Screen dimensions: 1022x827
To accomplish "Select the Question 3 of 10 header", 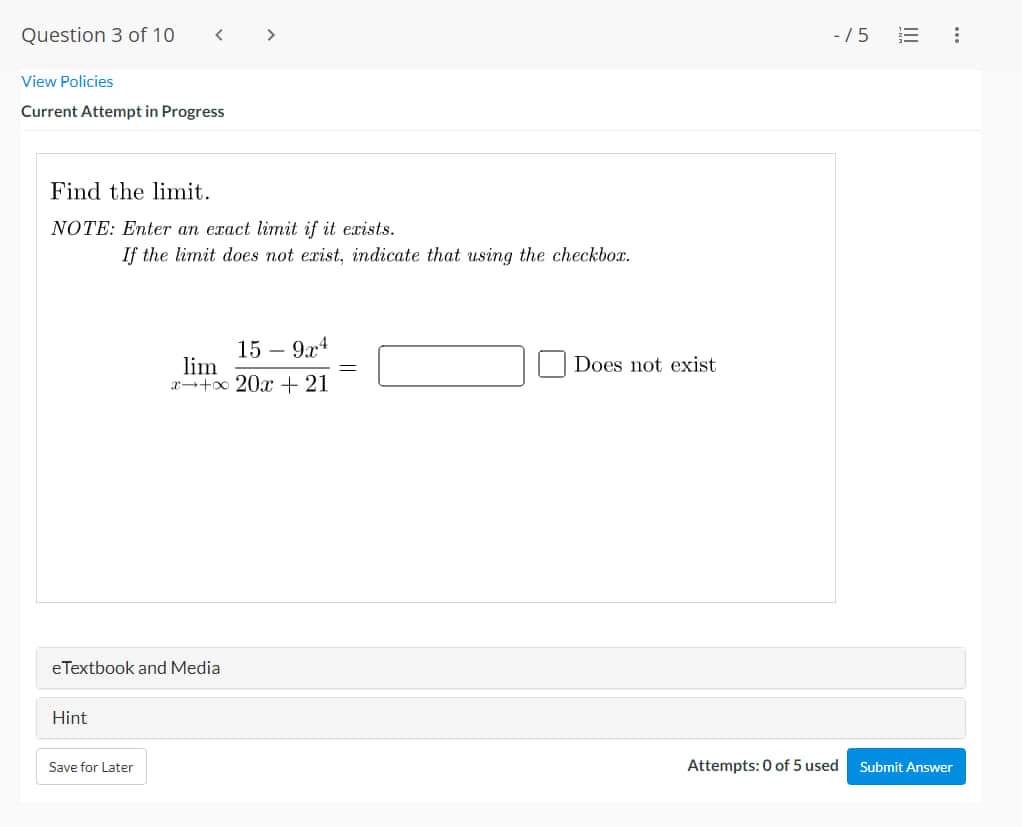I will (97, 35).
